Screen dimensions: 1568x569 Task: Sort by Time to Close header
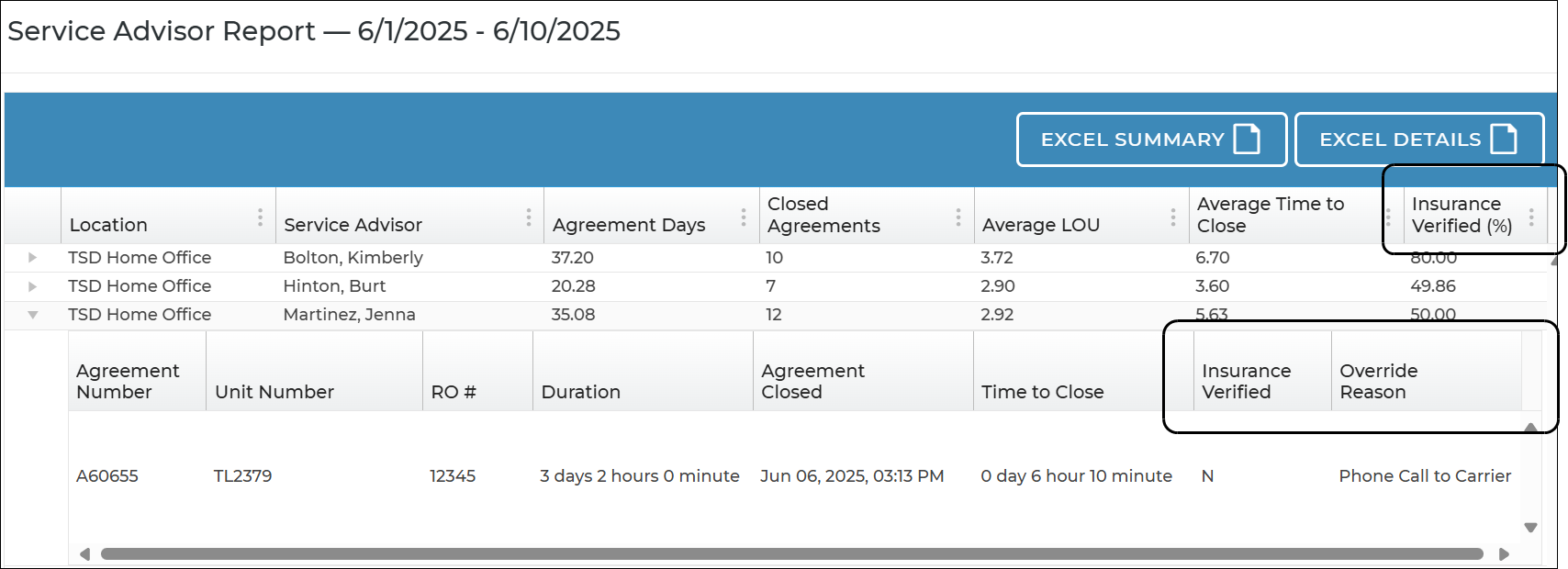(x=1042, y=392)
